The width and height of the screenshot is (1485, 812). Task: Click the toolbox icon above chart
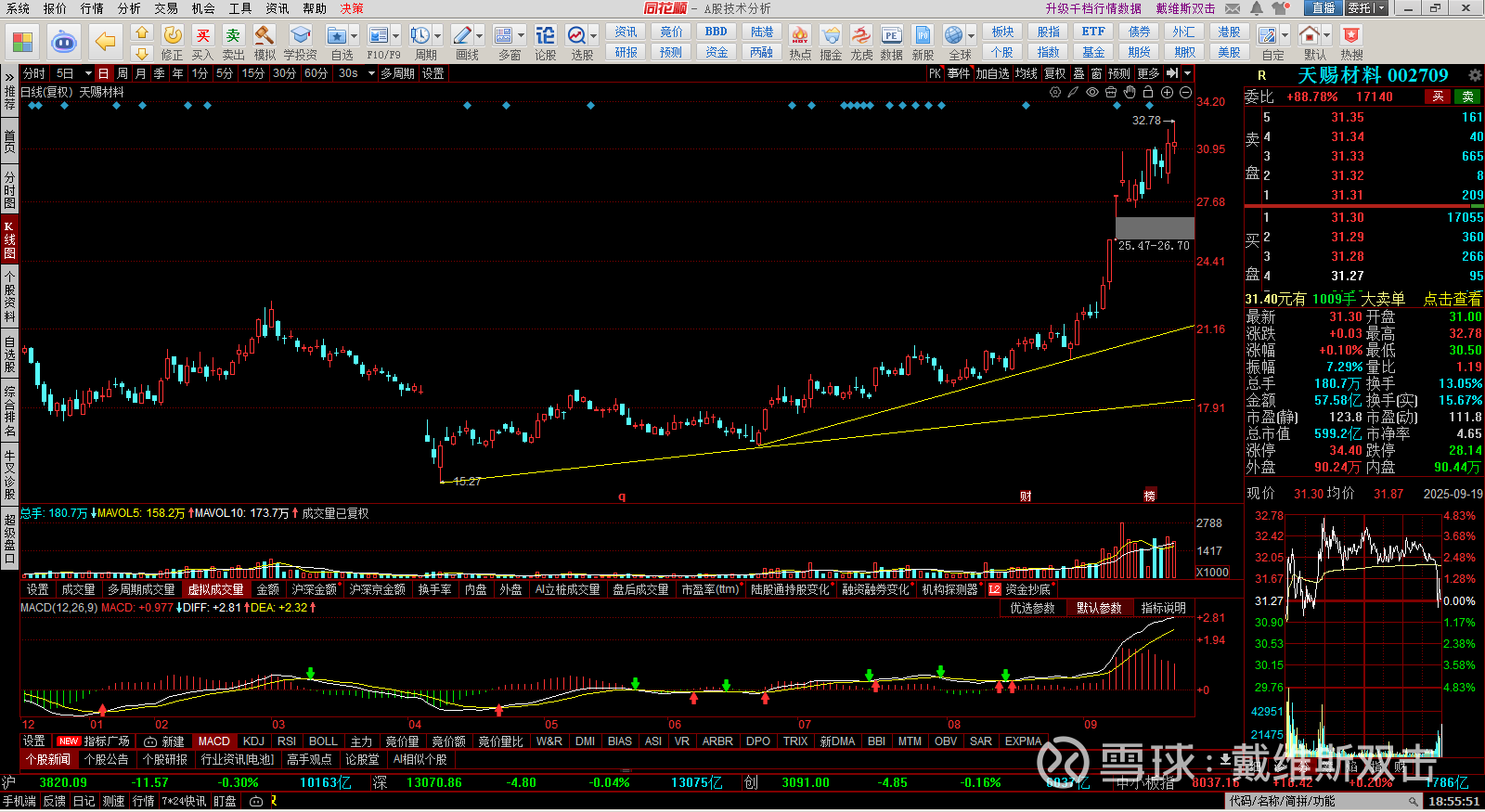point(1111,92)
